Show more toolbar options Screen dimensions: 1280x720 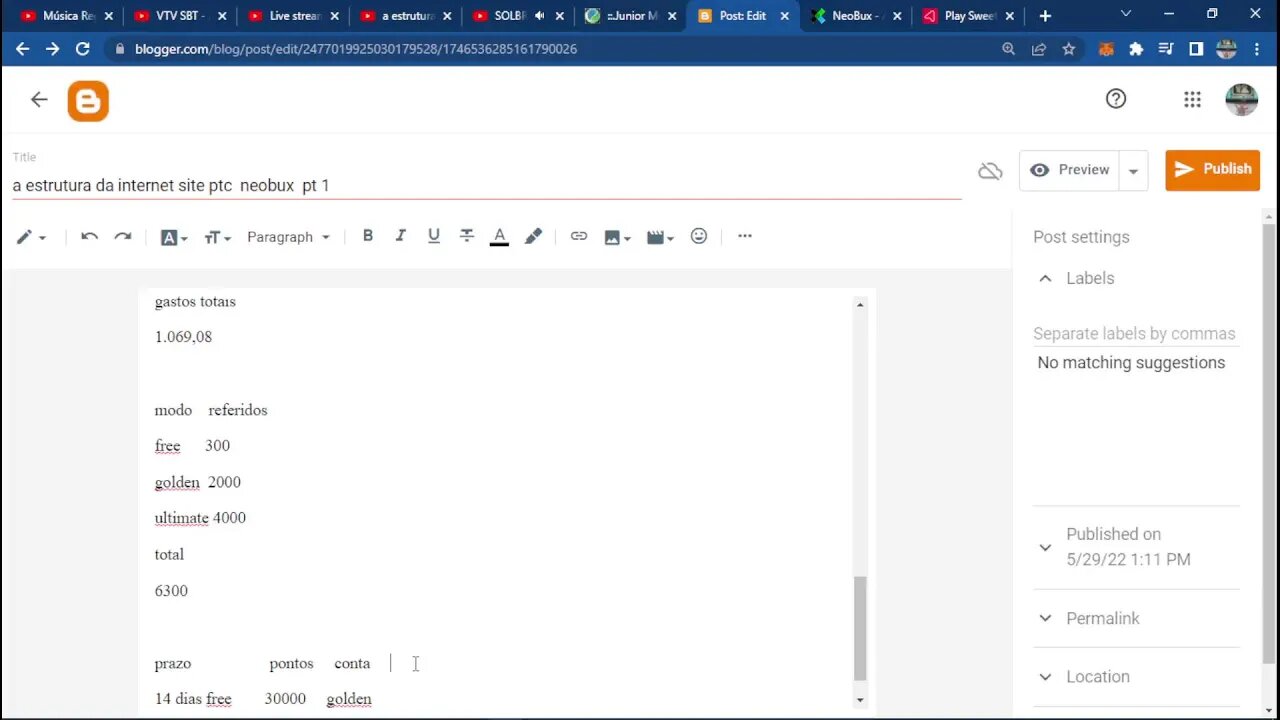[x=745, y=236]
